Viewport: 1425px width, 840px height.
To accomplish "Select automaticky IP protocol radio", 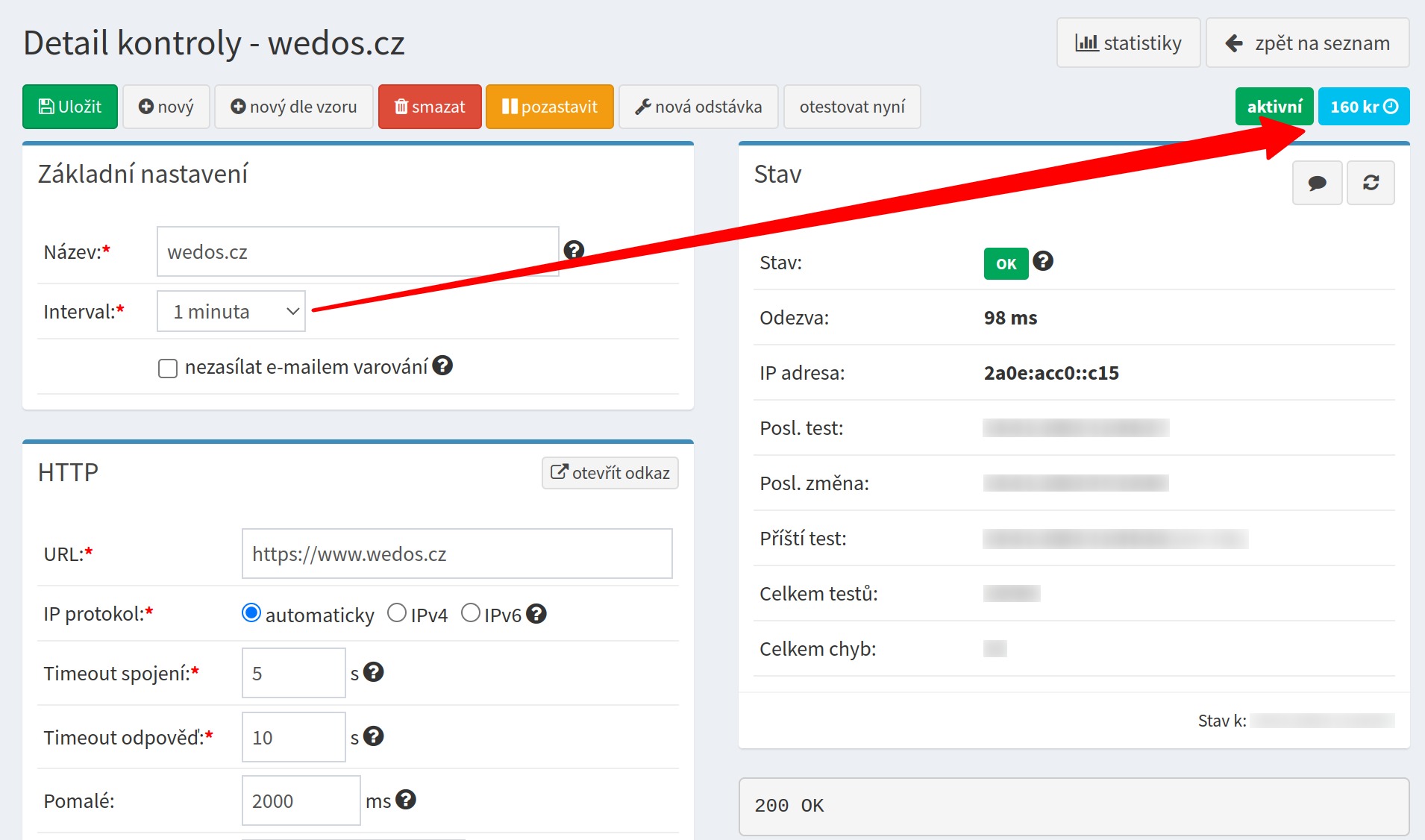I will pyautogui.click(x=251, y=613).
